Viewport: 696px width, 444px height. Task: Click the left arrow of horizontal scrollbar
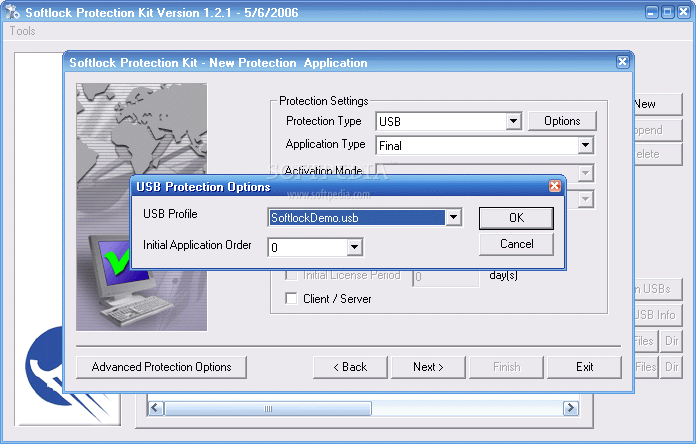[155, 408]
